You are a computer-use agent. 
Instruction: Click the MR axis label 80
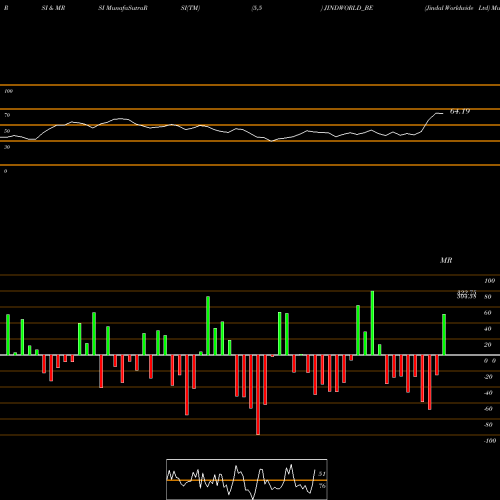coord(488,297)
